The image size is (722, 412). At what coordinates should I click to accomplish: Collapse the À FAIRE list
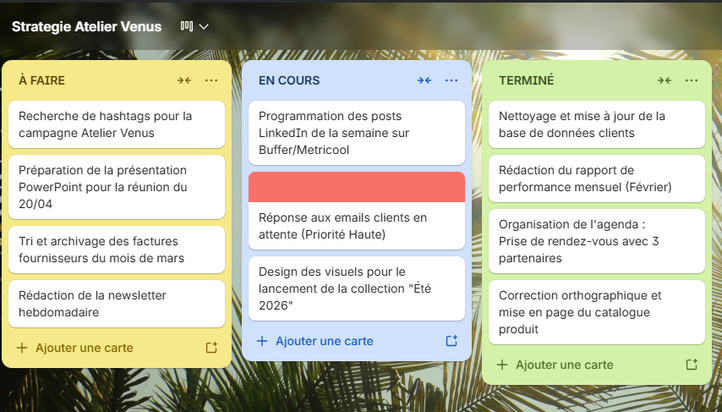(x=184, y=80)
